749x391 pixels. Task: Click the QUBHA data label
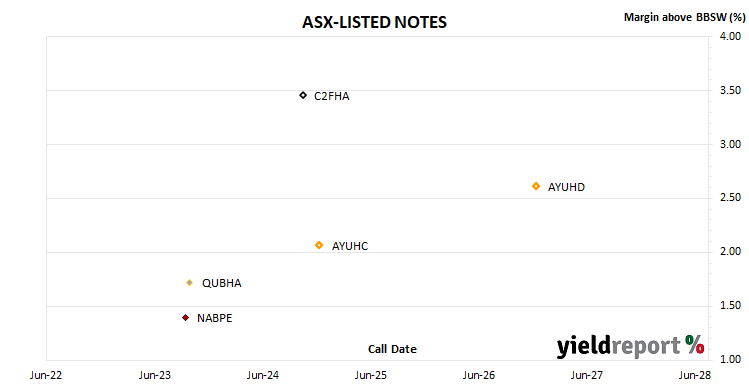222,283
